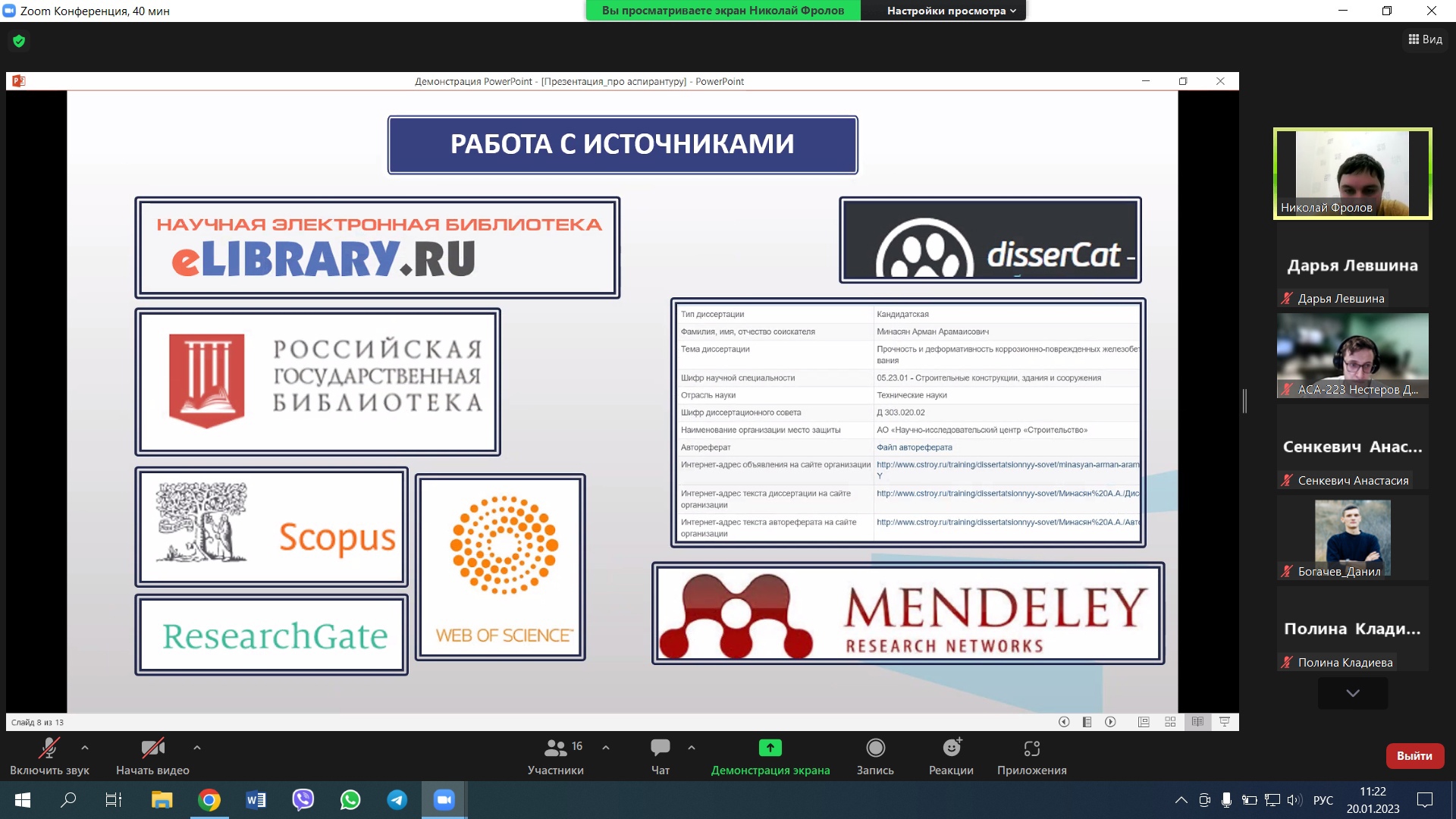Image resolution: width=1456 pixels, height=819 pixels.
Task: Click the ResearchGate logo on the slide
Action: point(271,634)
